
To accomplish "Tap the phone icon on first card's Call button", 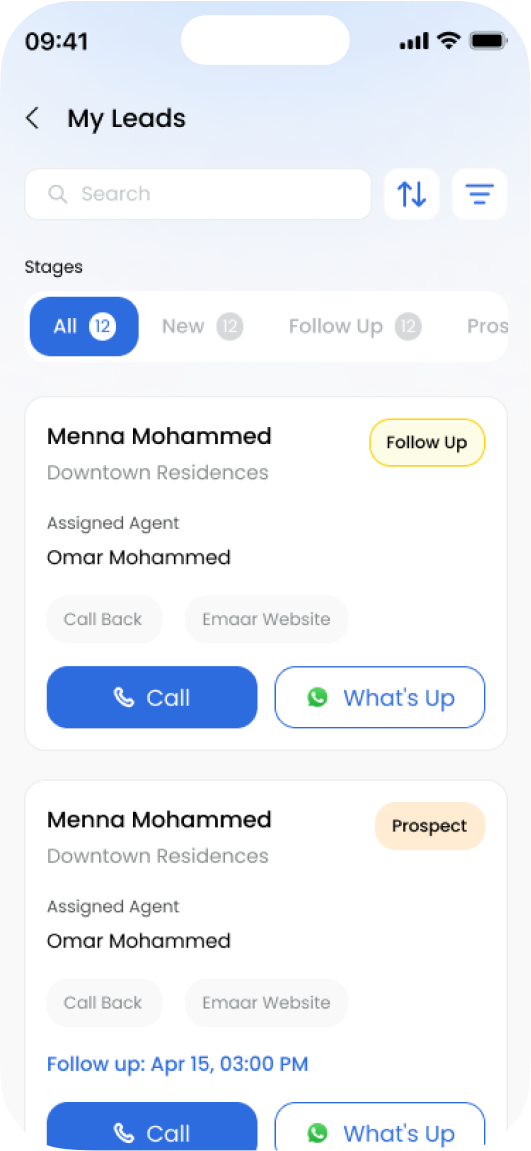I will pyautogui.click(x=124, y=697).
